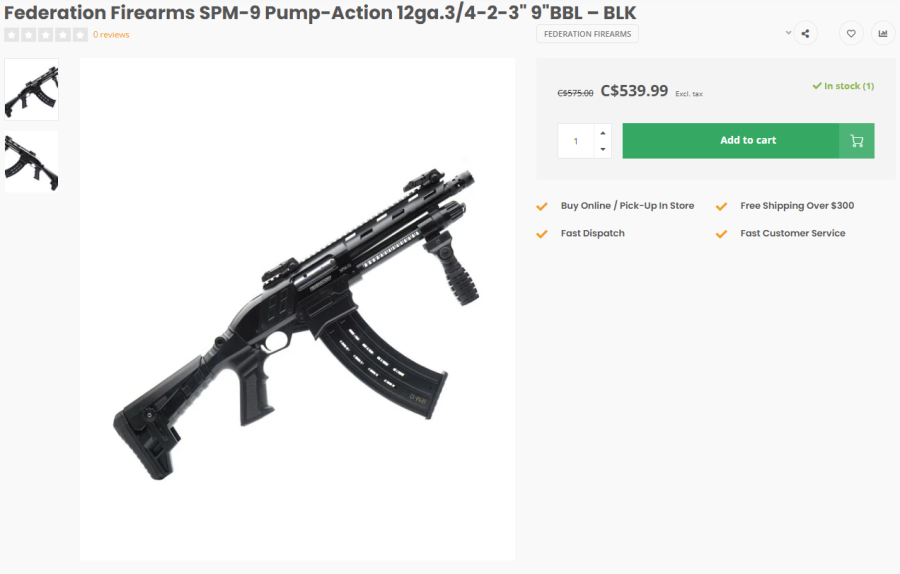The image size is (900, 574).
Task: Open the 0 reviews link
Action: click(x=111, y=35)
